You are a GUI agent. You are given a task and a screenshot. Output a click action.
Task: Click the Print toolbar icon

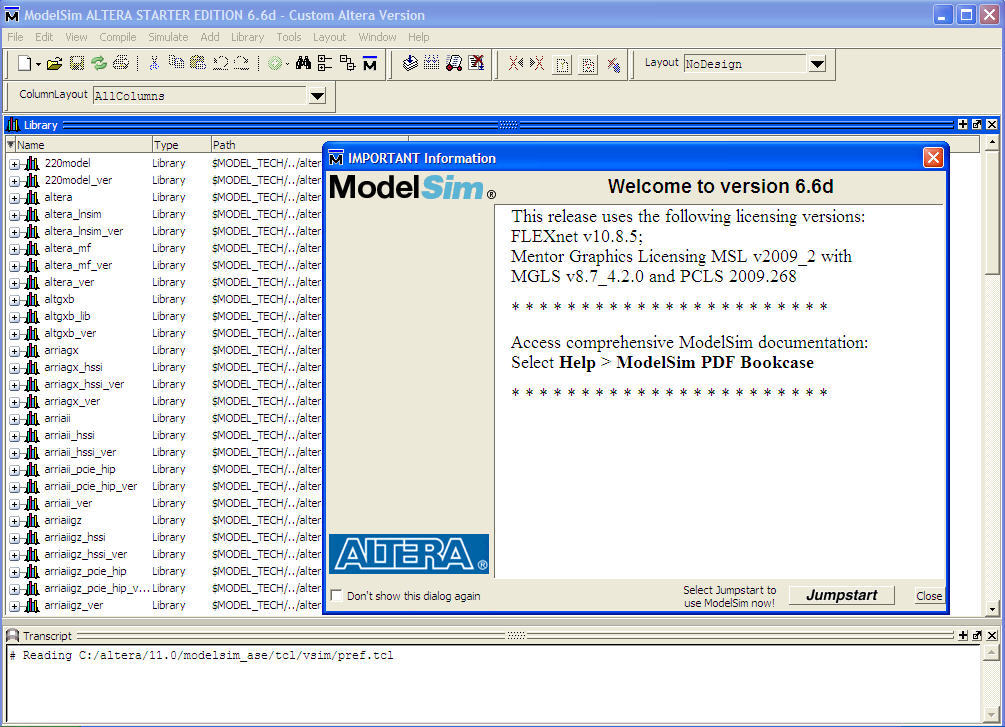click(x=121, y=63)
